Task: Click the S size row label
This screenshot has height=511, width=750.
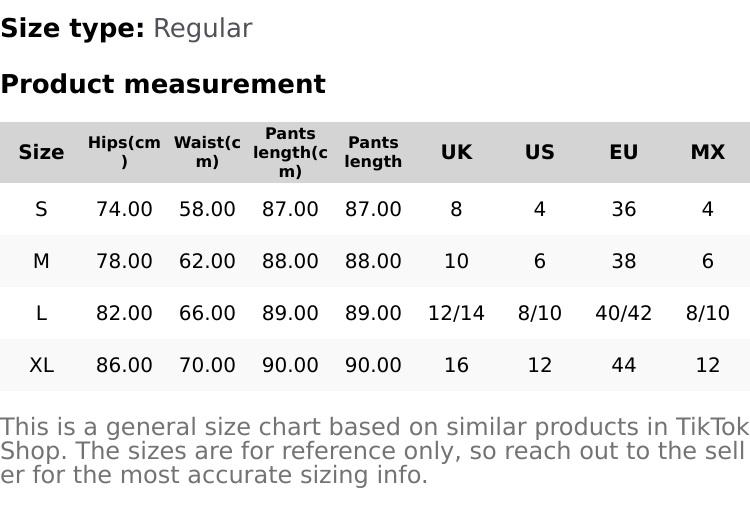Action: coord(41,209)
